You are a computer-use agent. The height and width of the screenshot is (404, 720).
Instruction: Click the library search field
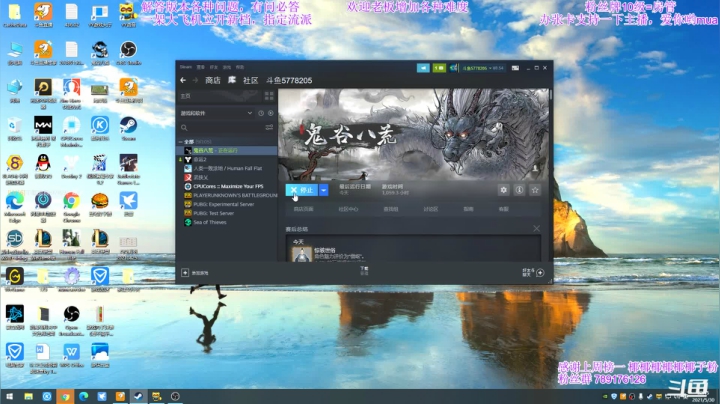pos(222,127)
